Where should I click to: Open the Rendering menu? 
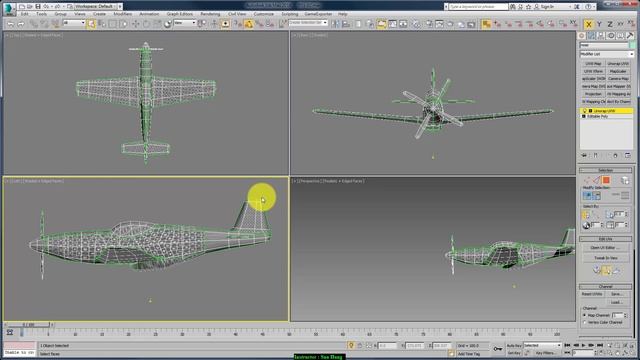pyautogui.click(x=210, y=14)
